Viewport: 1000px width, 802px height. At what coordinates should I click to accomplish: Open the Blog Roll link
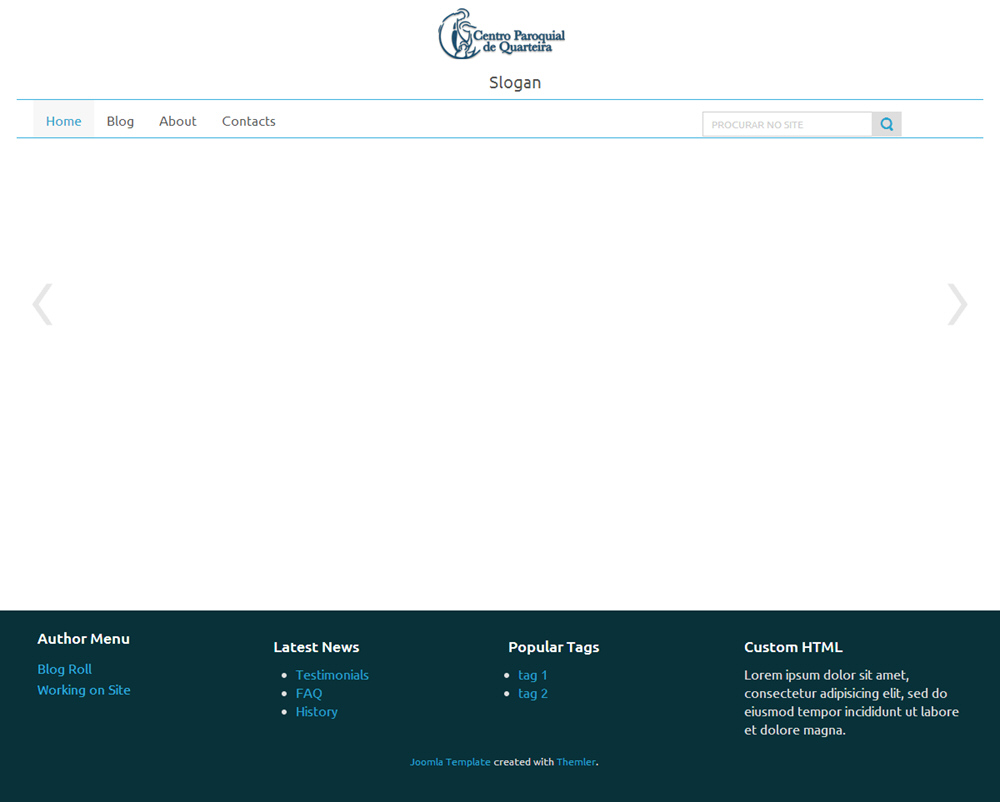[64, 669]
